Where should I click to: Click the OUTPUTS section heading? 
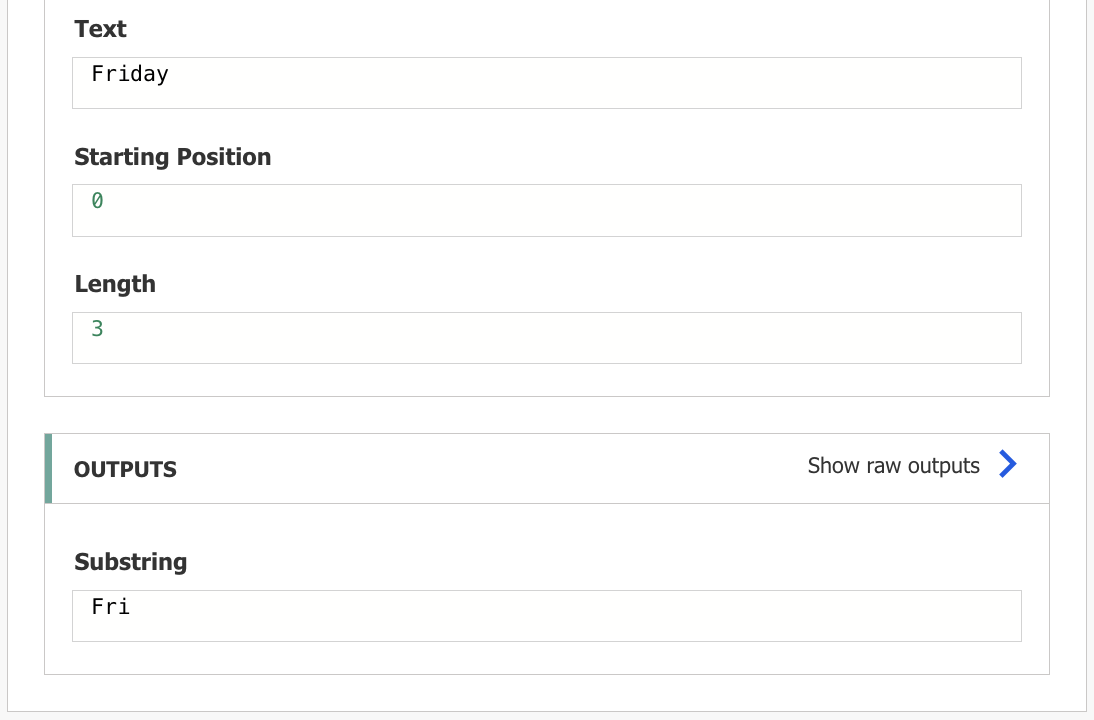tap(125, 469)
